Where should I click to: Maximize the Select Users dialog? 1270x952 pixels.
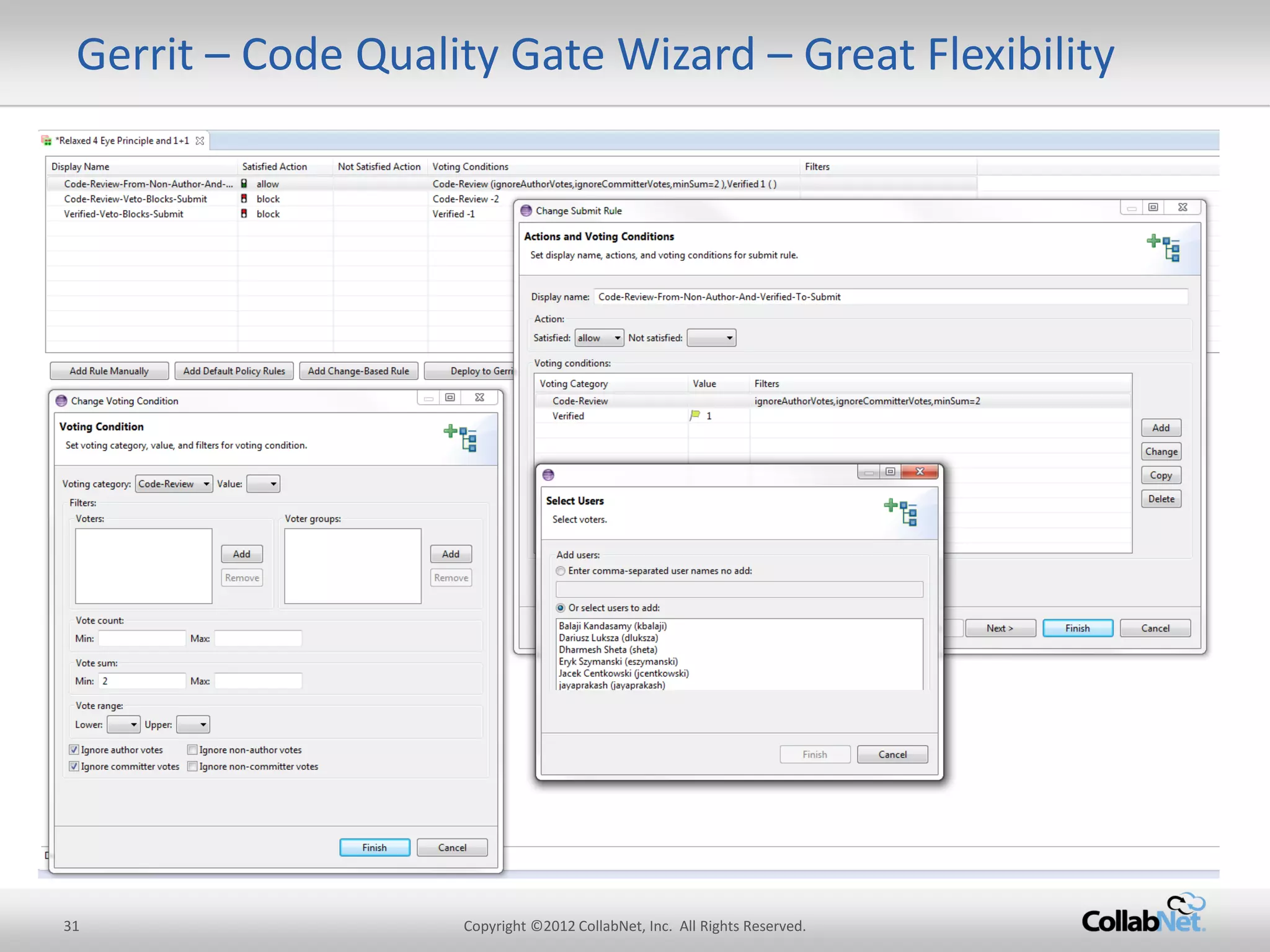tap(890, 472)
